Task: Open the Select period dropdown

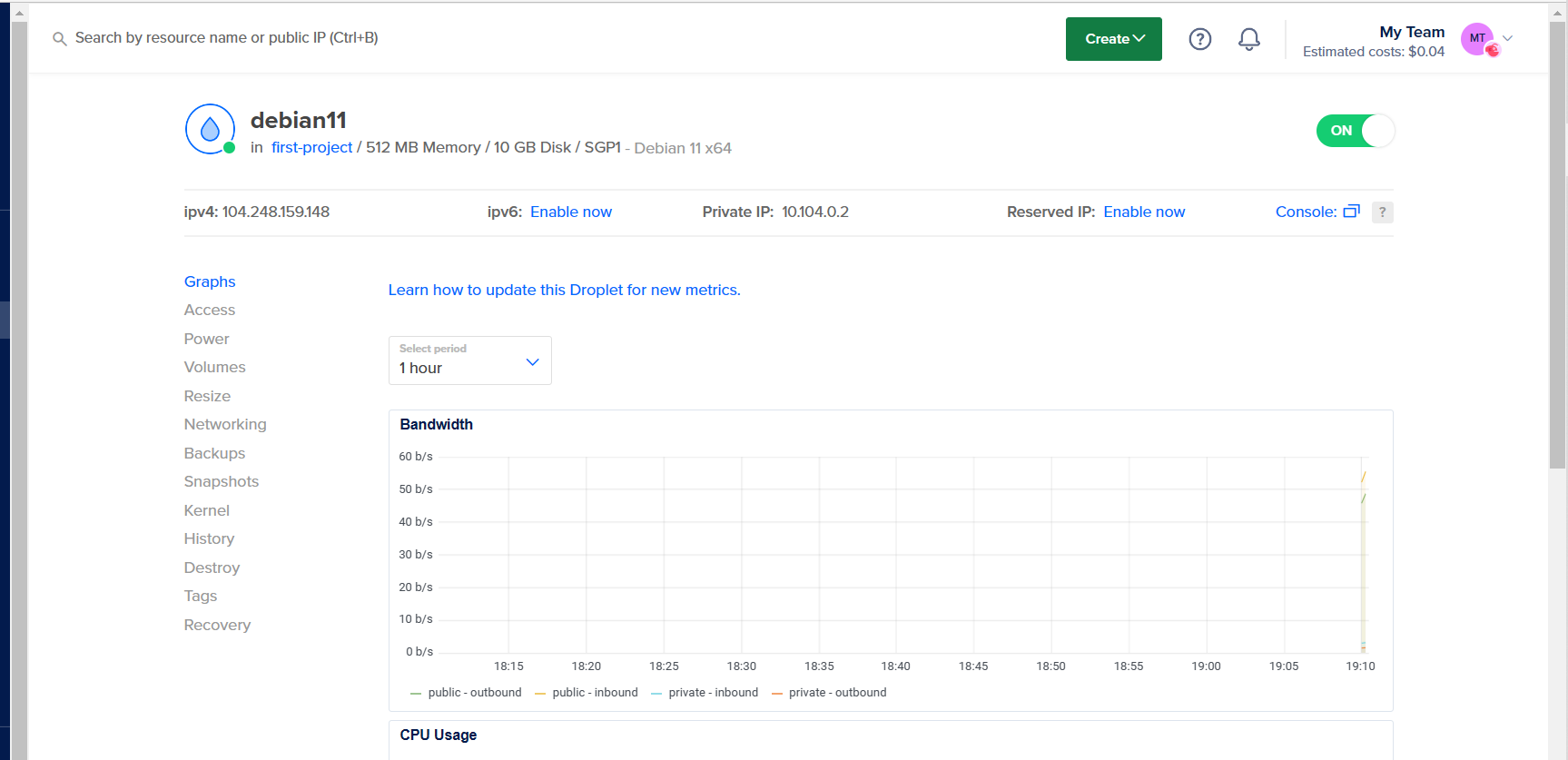Action: tap(469, 360)
